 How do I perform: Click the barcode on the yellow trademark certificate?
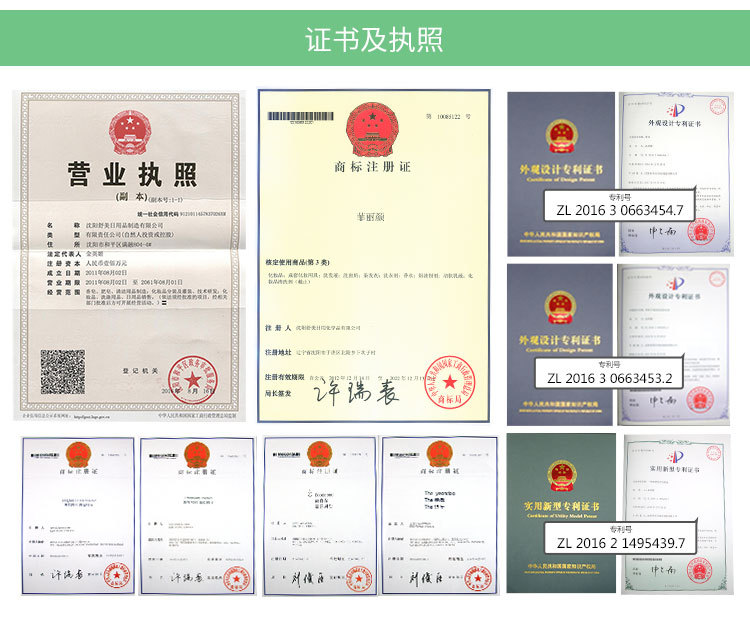(300, 116)
